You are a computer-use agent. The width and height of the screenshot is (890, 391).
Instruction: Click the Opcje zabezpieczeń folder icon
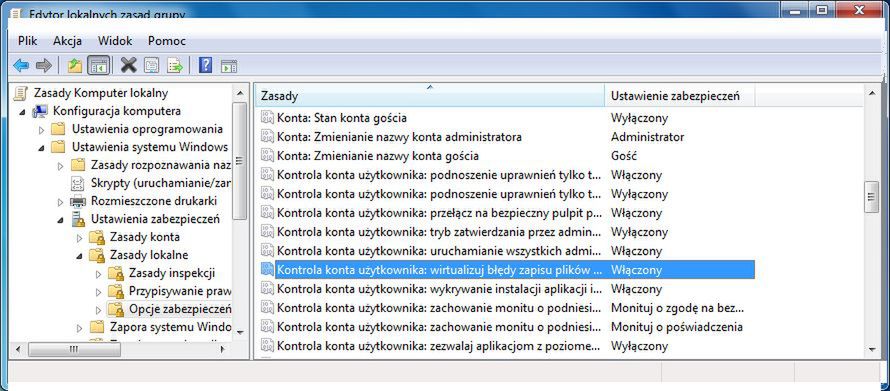116,309
